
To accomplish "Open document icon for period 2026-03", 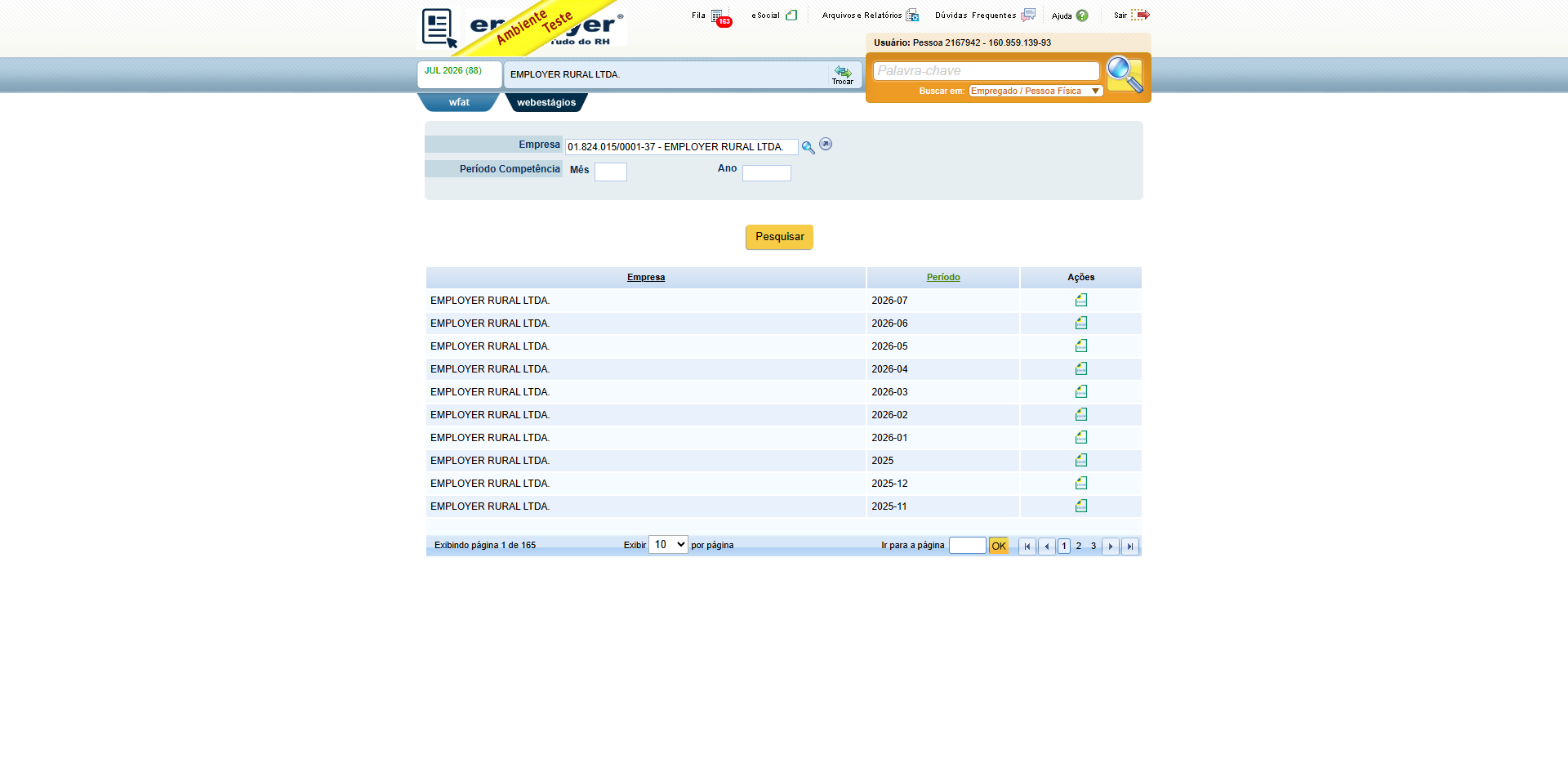I will click(x=1081, y=391).
